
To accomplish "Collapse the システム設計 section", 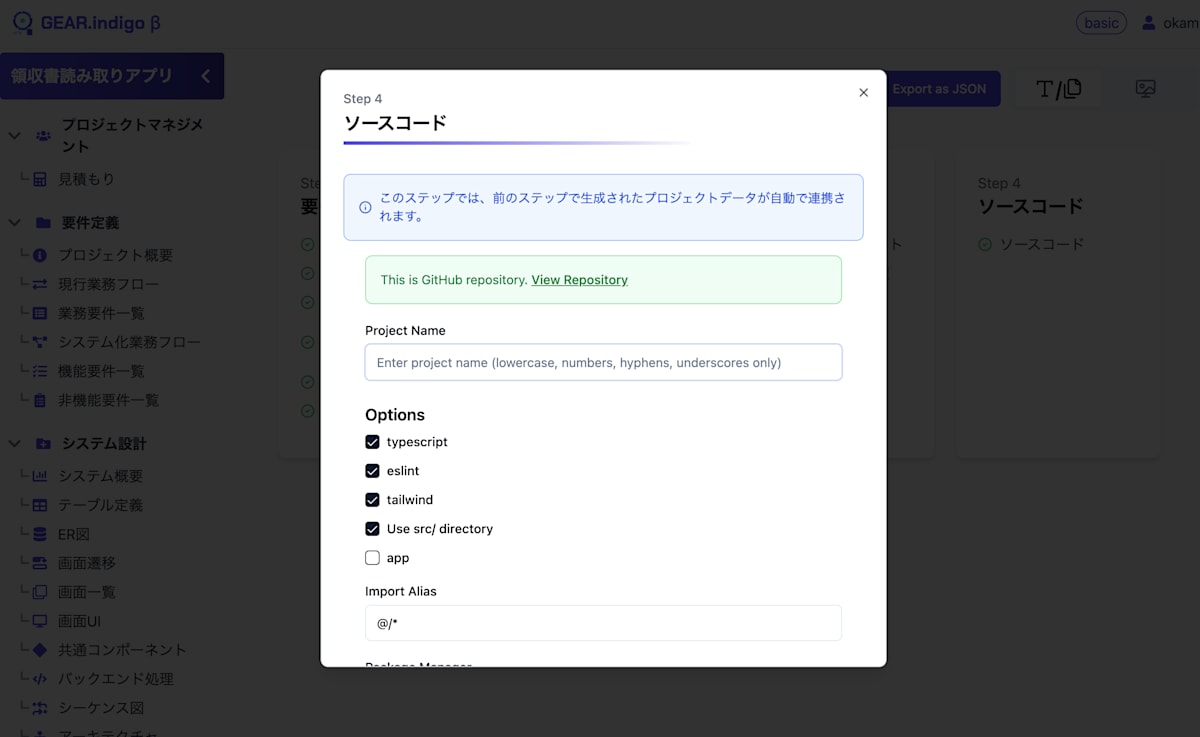I will click(x=15, y=443).
